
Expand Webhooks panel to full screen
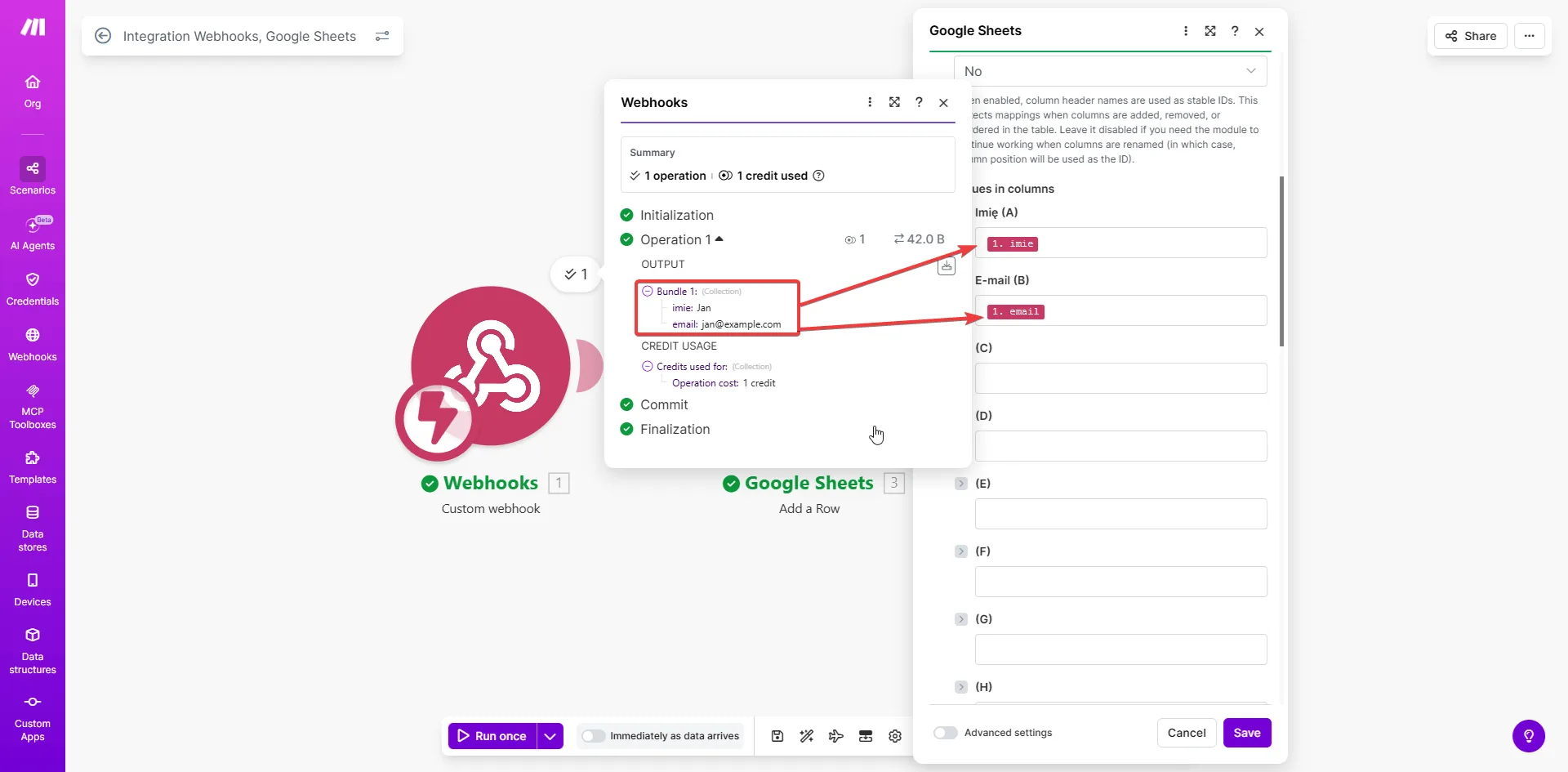click(x=894, y=102)
